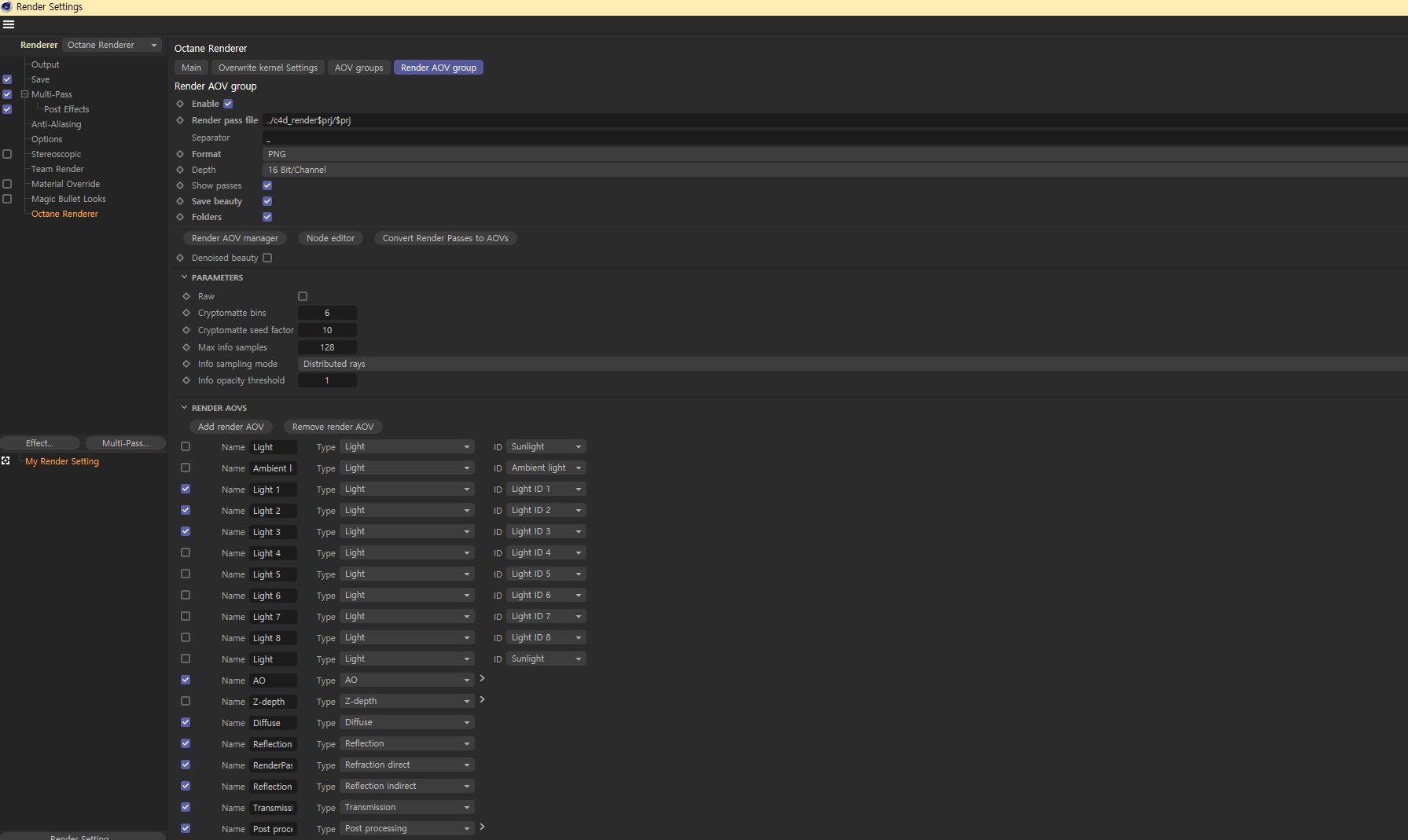Click the keyframe diamond next to Folders
This screenshot has width=1408, height=840.
[x=180, y=217]
